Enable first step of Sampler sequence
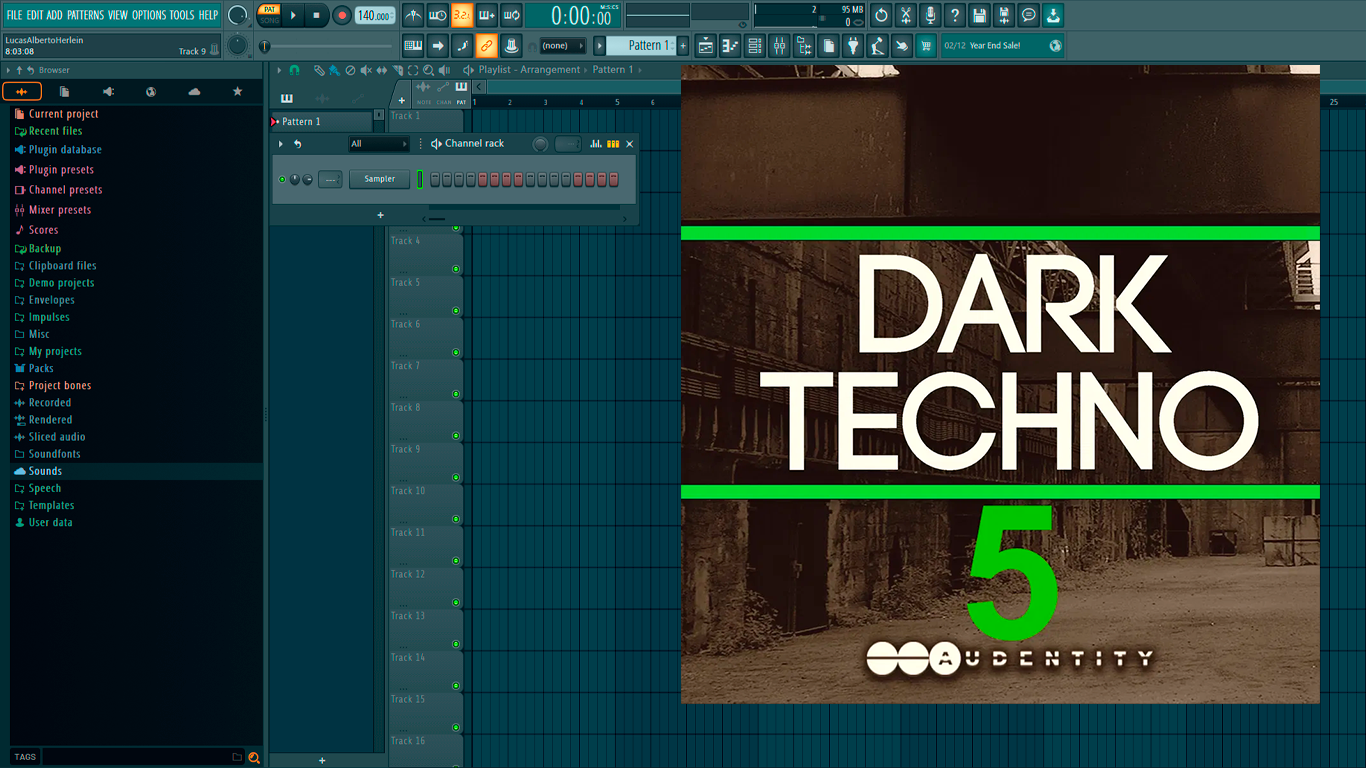 [x=435, y=179]
